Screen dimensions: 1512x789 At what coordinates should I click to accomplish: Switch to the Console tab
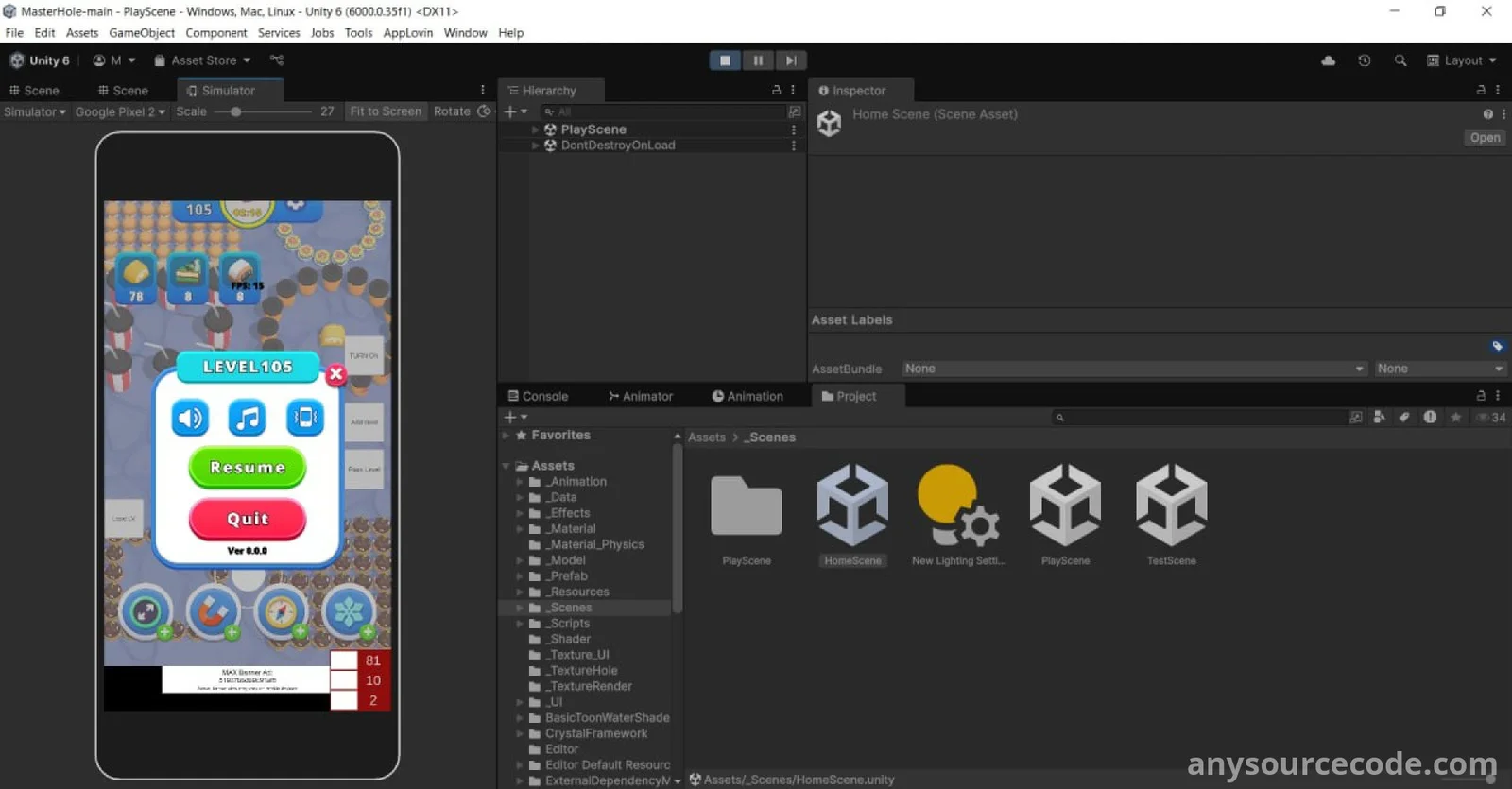(x=538, y=396)
